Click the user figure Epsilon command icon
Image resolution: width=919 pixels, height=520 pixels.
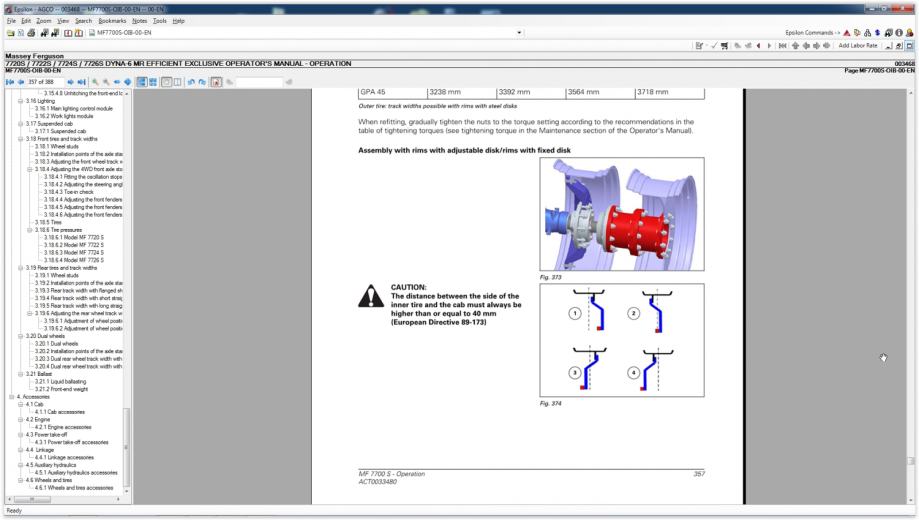click(x=910, y=33)
